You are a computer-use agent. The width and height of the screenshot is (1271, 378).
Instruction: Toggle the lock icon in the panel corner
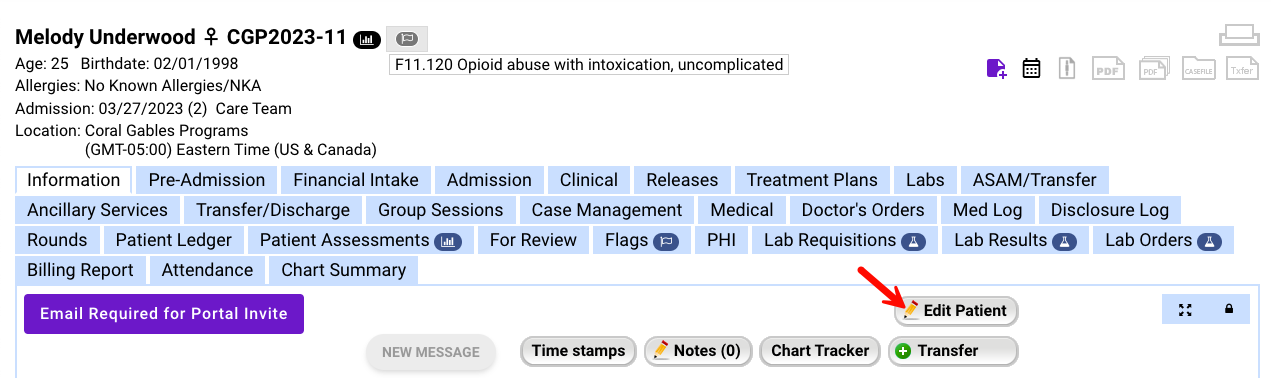(x=1229, y=310)
